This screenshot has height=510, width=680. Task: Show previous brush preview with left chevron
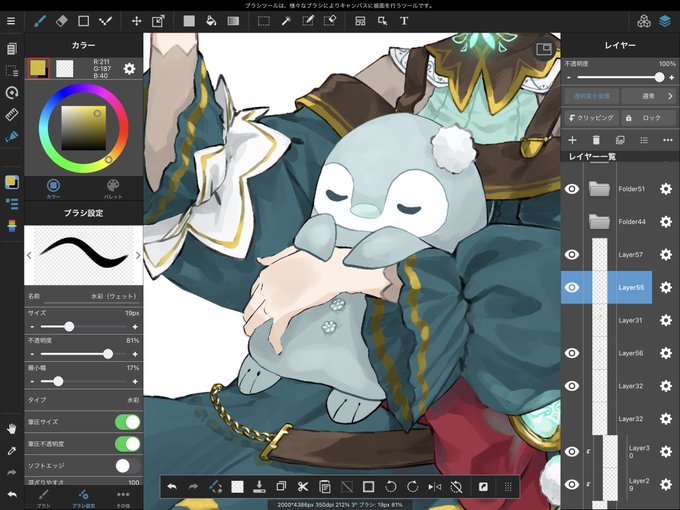(x=29, y=255)
